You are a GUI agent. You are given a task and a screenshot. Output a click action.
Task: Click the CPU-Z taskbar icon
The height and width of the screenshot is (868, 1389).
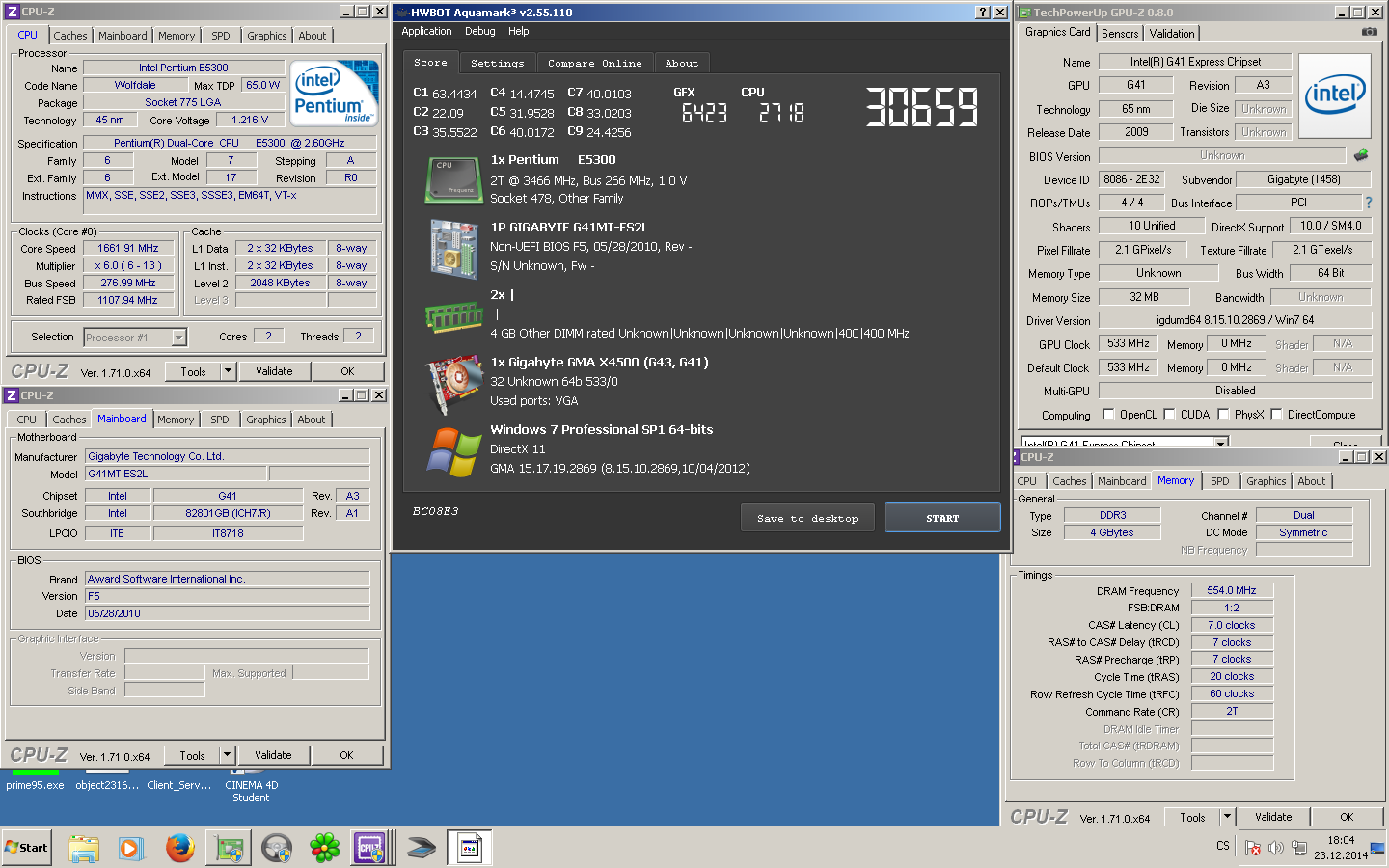(369, 848)
